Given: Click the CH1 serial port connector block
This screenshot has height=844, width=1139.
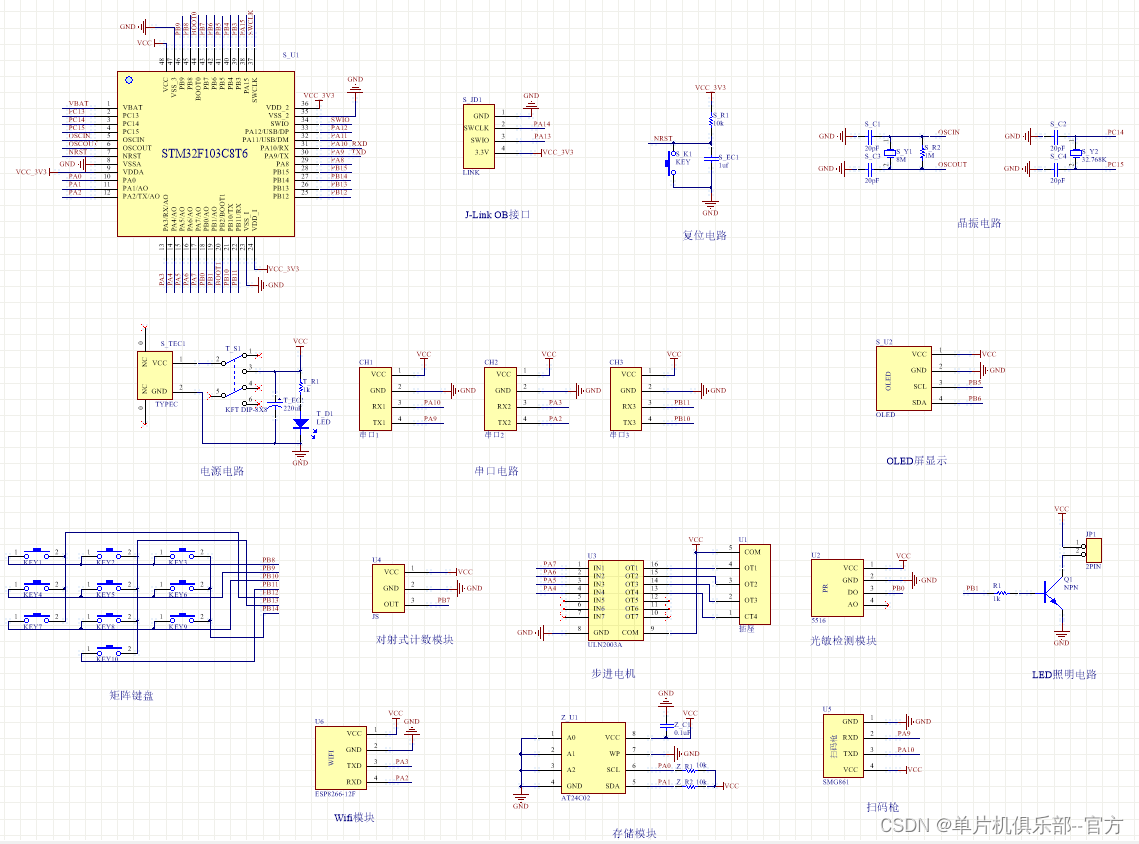Looking at the screenshot, I should point(376,399).
